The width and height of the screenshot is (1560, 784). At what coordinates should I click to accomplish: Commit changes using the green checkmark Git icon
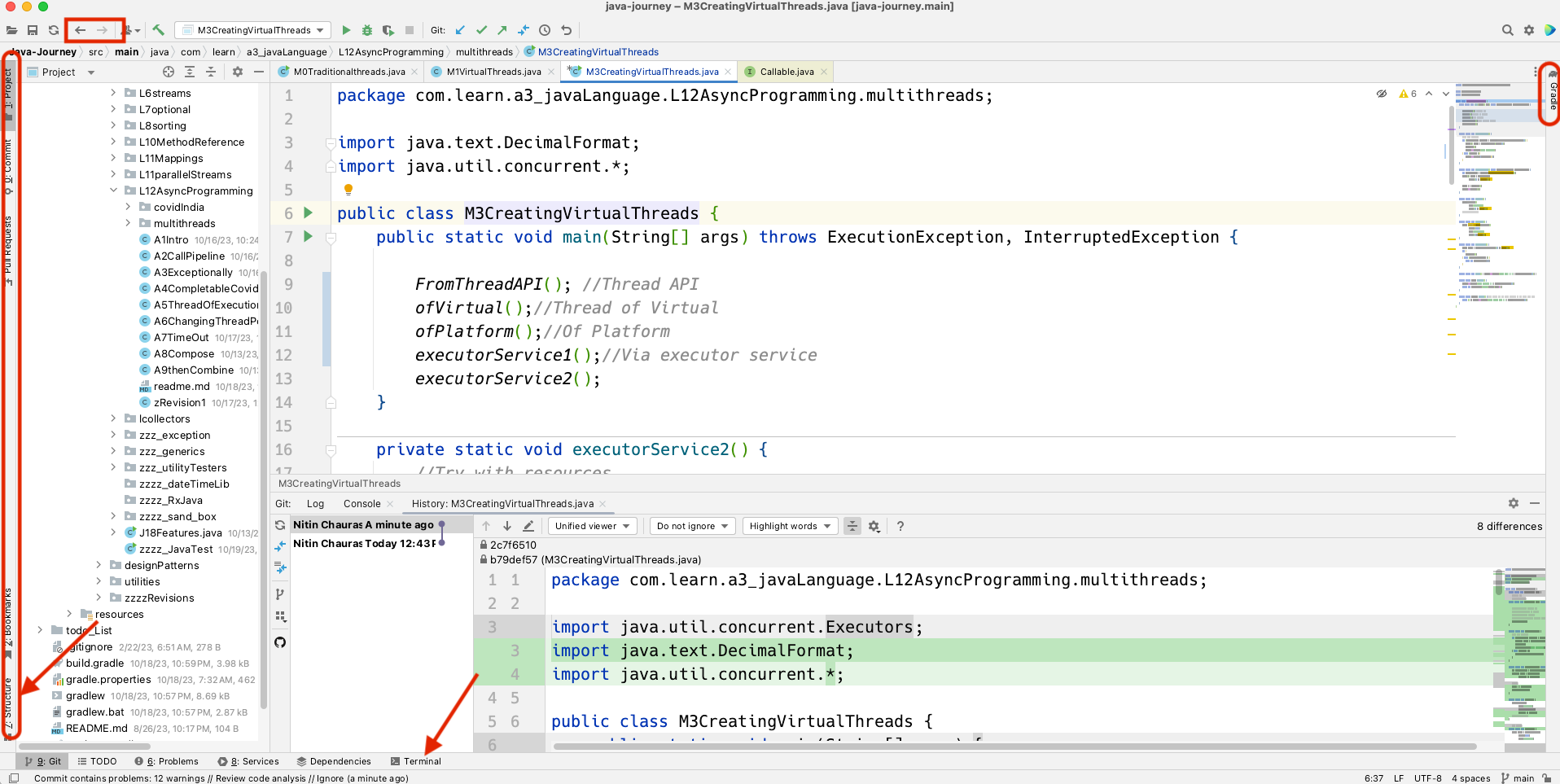[x=481, y=29]
